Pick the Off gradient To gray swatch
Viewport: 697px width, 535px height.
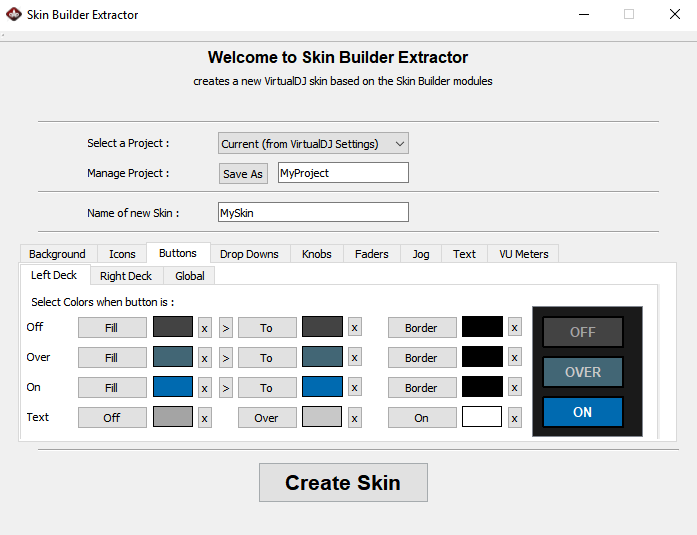pyautogui.click(x=322, y=327)
